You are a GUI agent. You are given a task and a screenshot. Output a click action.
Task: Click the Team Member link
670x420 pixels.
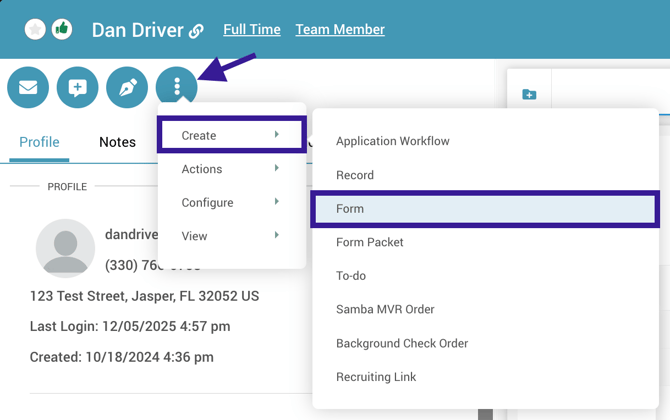point(340,30)
